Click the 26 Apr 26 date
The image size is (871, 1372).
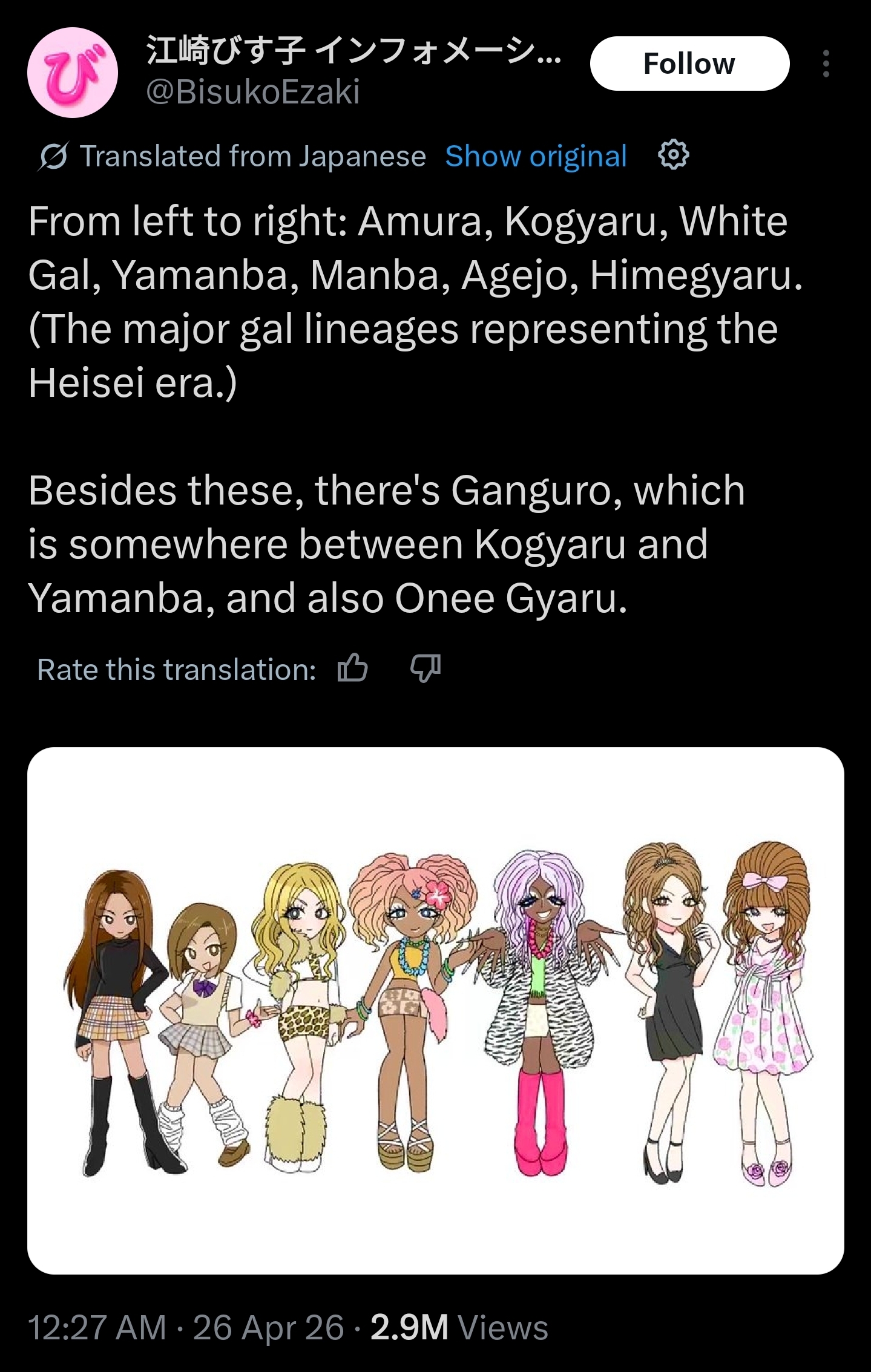tap(268, 1328)
